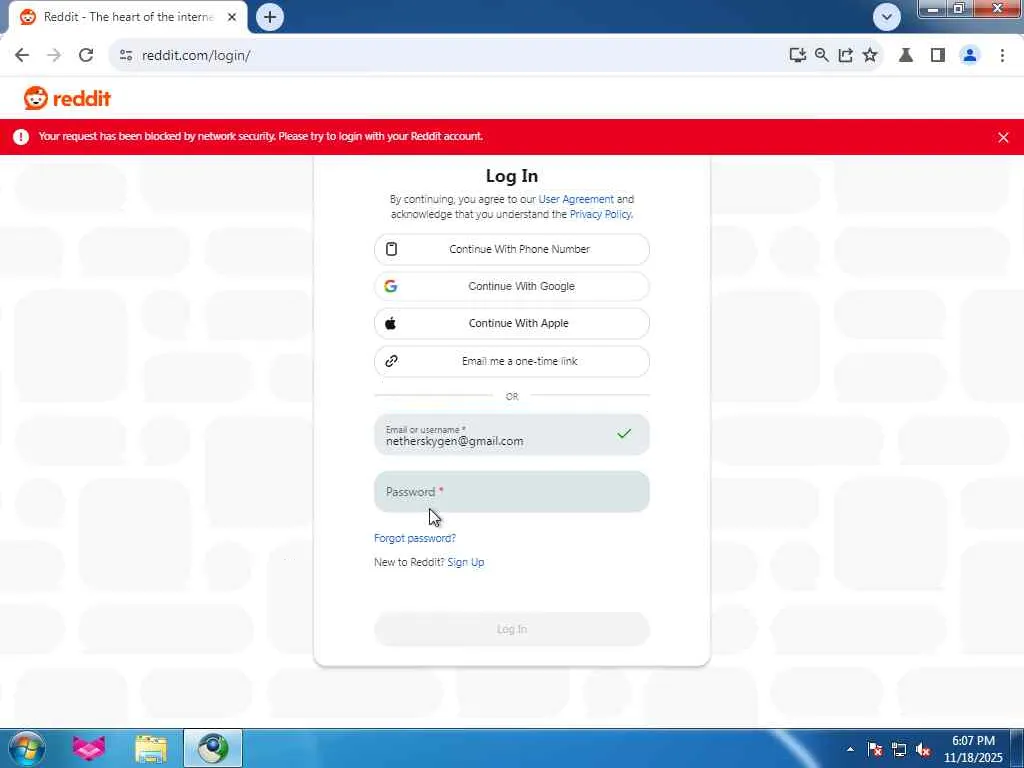Bookmark this page with the star icon
Image resolution: width=1024 pixels, height=768 pixels.
[870, 56]
